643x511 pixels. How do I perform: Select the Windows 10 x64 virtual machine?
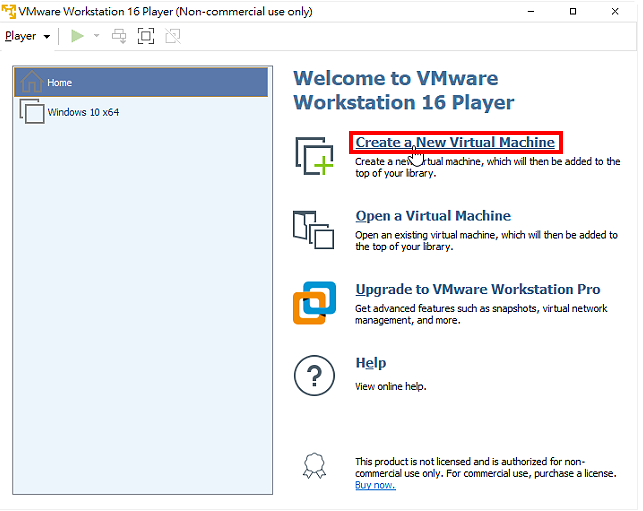[x=141, y=112]
